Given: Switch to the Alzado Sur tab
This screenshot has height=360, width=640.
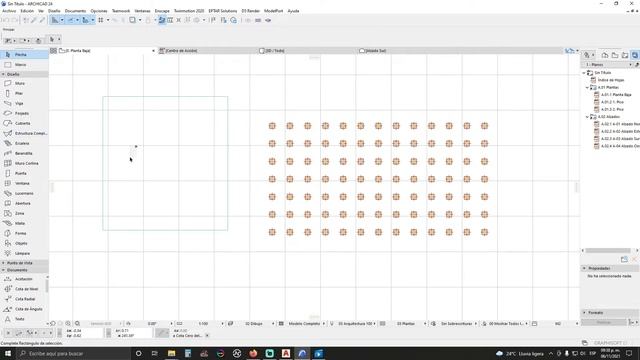Looking at the screenshot, I should (x=408, y=51).
